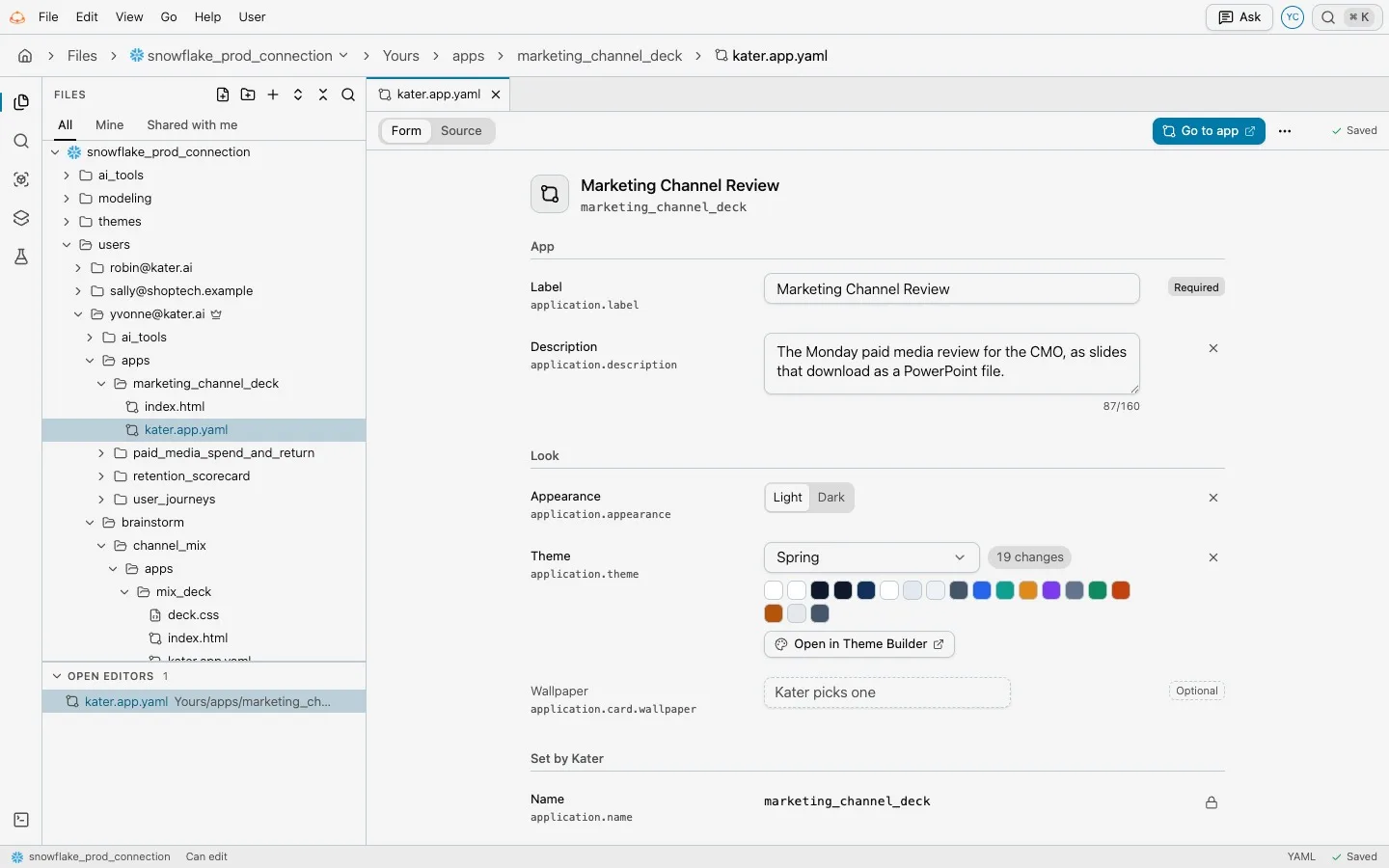Screen dimensions: 1389x868
Task: Click the plus icon in Files header
Action: tap(273, 95)
